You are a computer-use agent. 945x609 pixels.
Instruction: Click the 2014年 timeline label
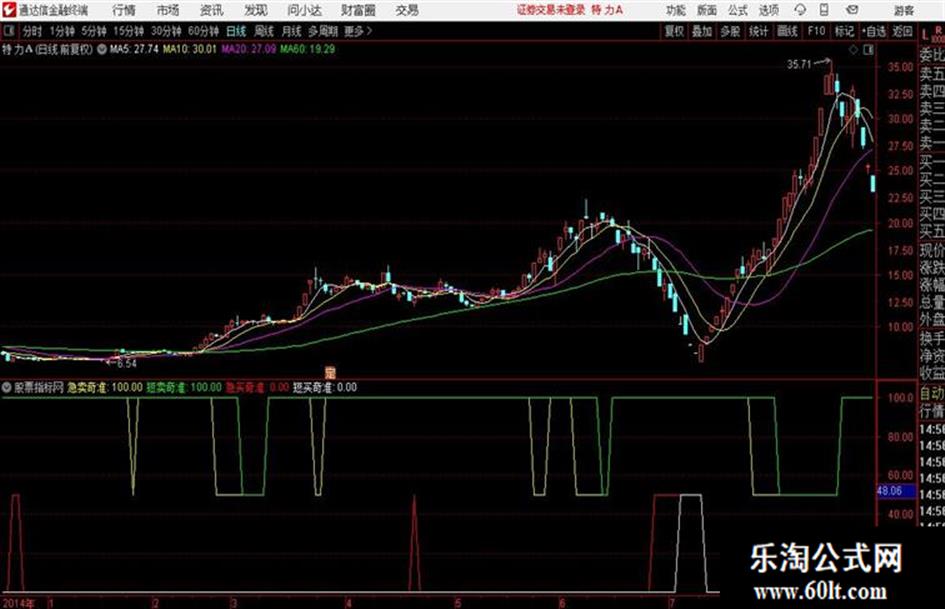pyautogui.click(x=18, y=603)
